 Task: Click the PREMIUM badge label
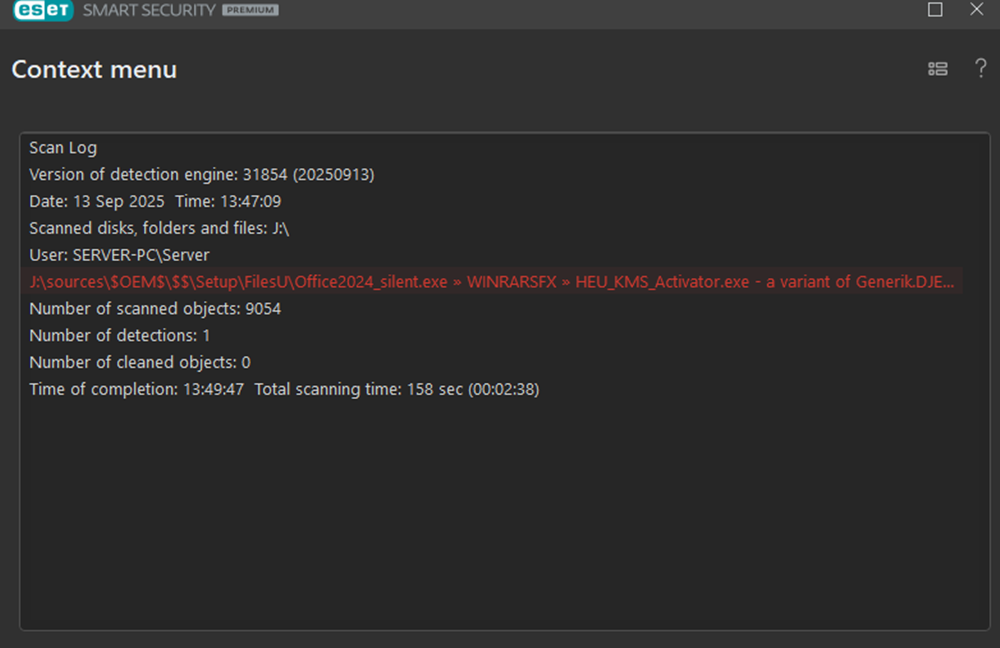(250, 10)
